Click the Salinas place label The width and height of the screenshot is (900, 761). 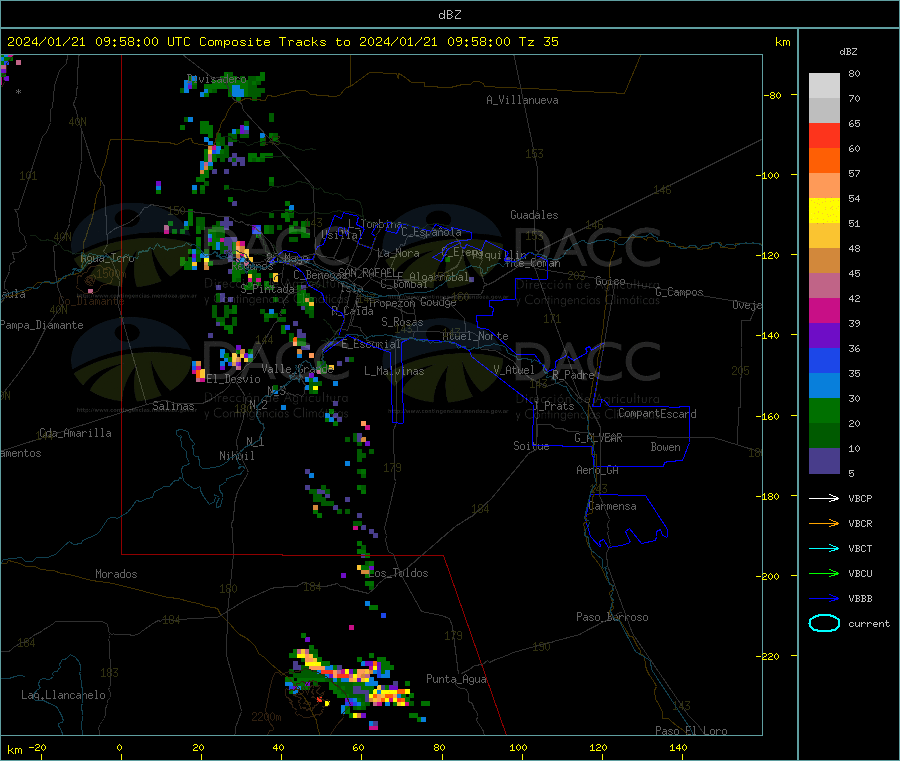(173, 406)
